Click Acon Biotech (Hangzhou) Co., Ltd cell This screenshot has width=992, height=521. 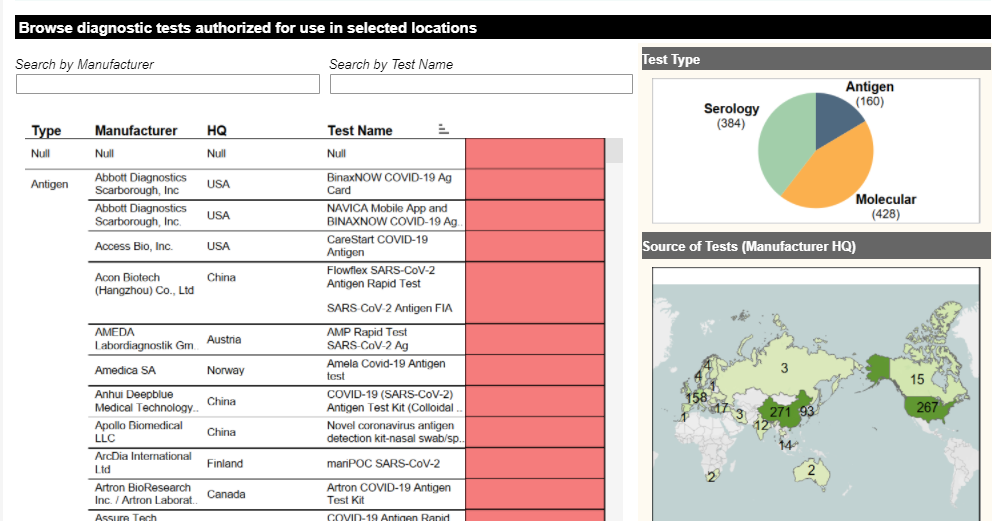(144, 284)
